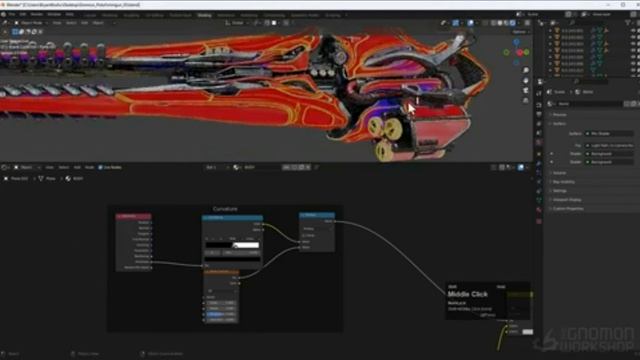This screenshot has width=640, height=360.
Task: Select the first selection mode icon under viewport header
Action: click(x=15, y=31)
